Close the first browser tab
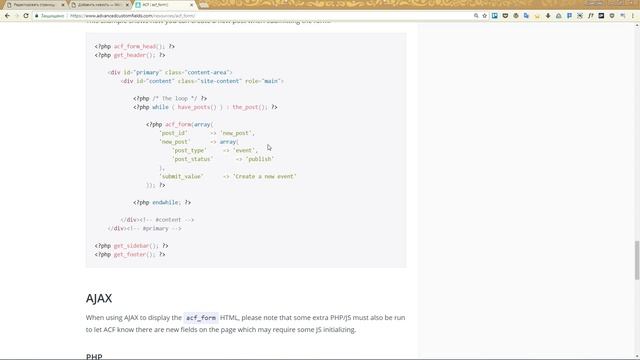Image resolution: width=640 pixels, height=360 pixels. 63,5
